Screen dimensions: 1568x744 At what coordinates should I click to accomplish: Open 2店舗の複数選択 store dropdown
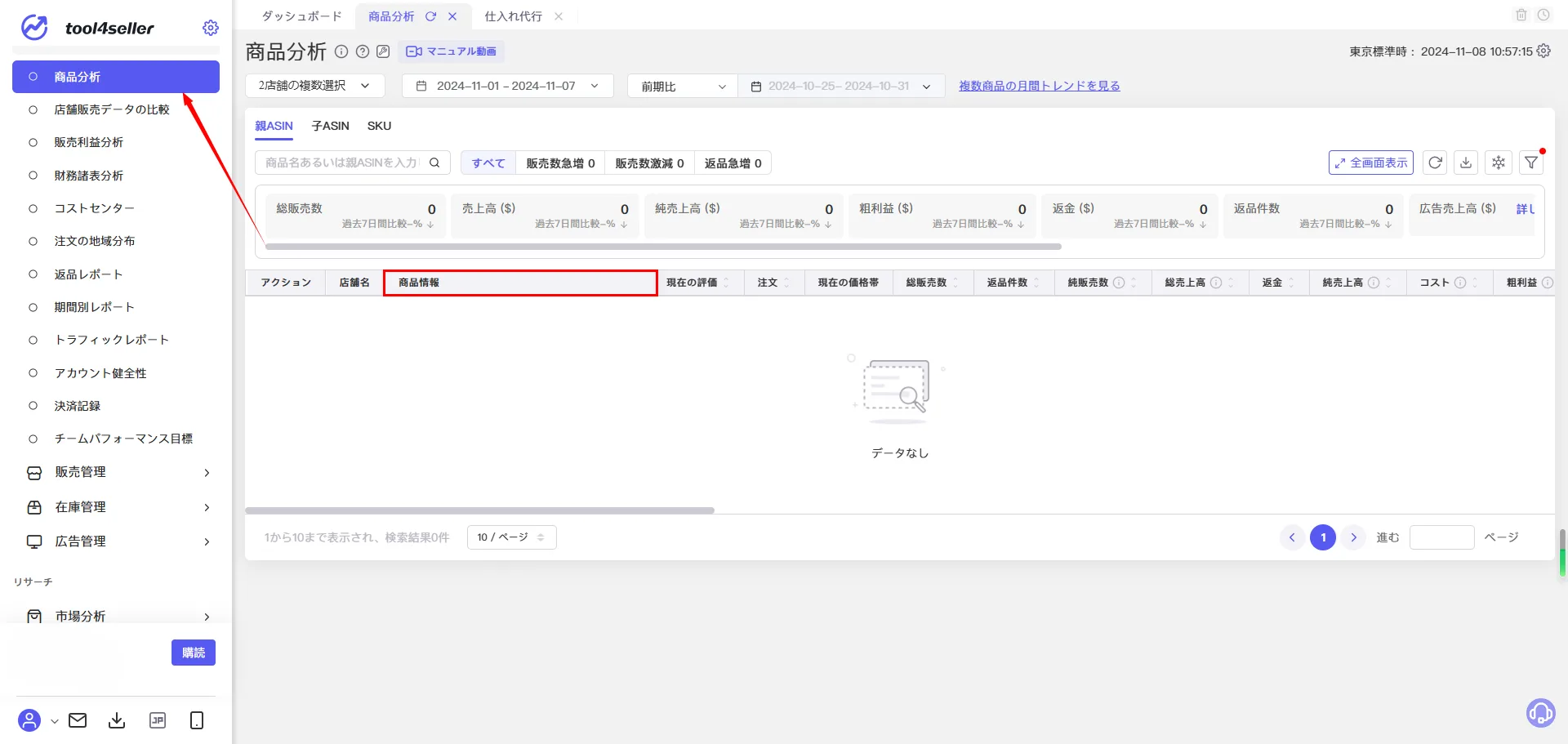315,86
